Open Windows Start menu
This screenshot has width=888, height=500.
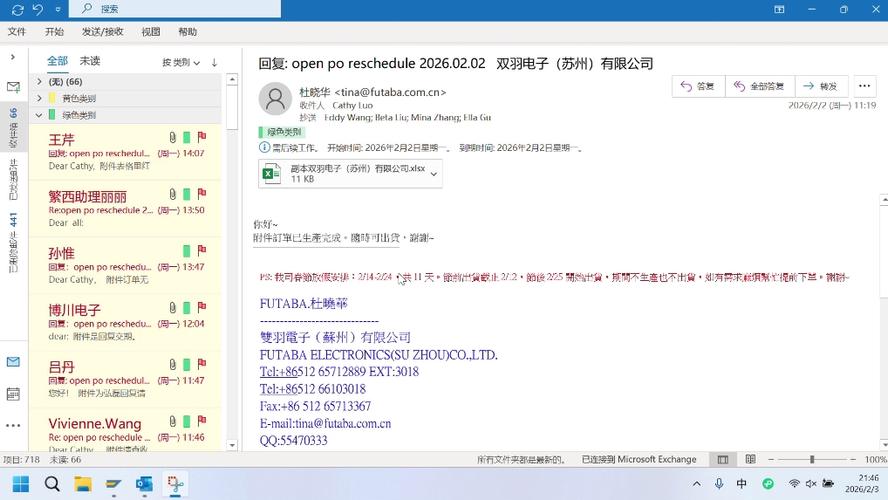coord(21,484)
